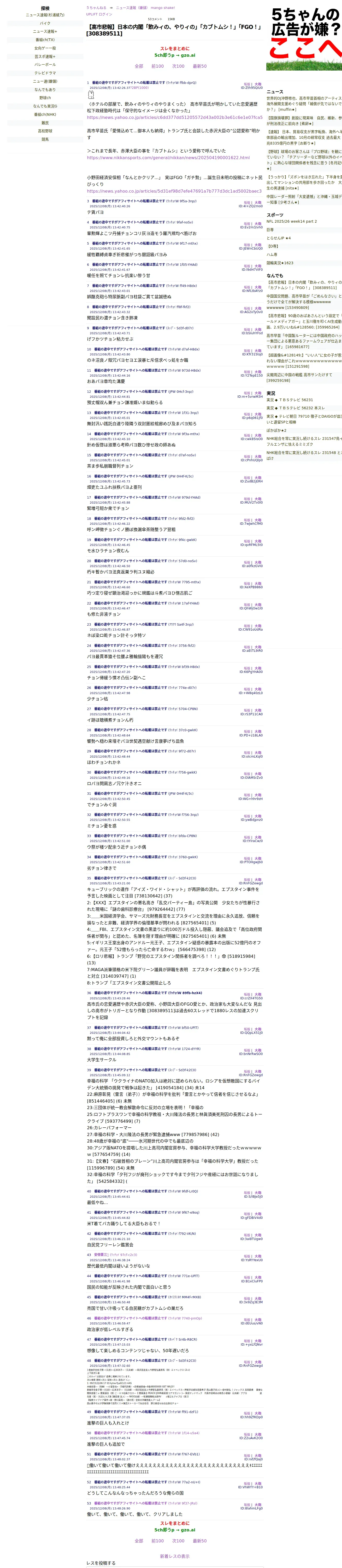Open 中国レーダー照射「大変遺憾」 news link

pyautogui.click(x=304, y=200)
